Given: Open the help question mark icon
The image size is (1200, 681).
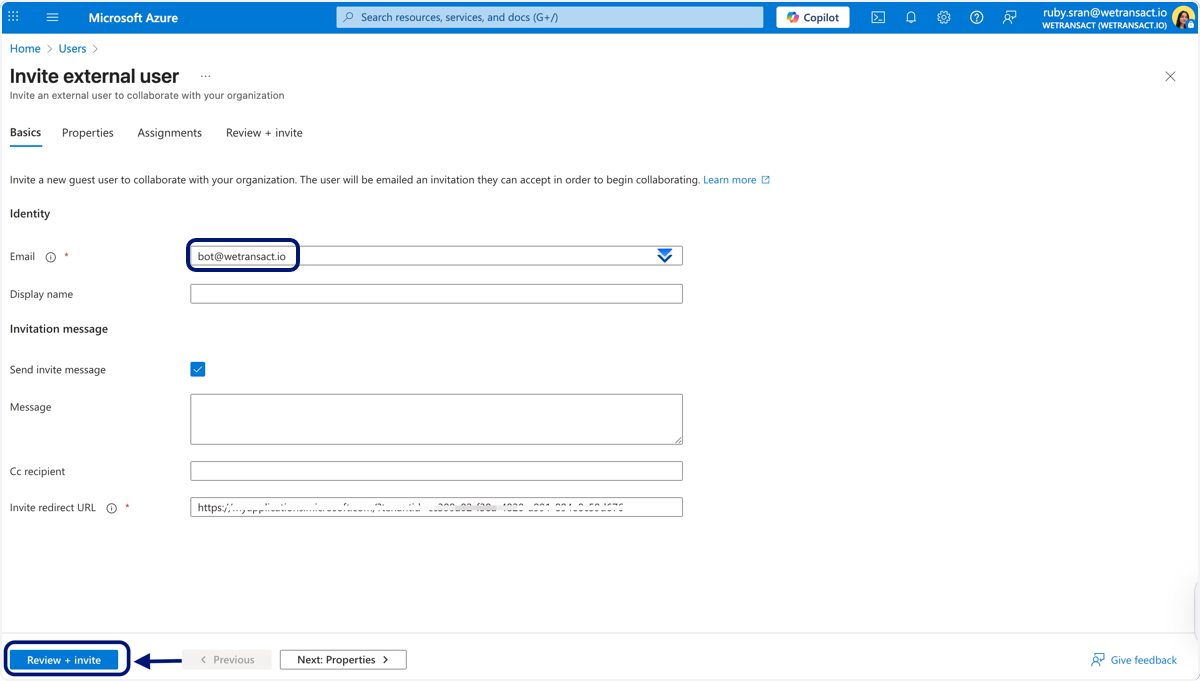Looking at the screenshot, I should [x=977, y=17].
